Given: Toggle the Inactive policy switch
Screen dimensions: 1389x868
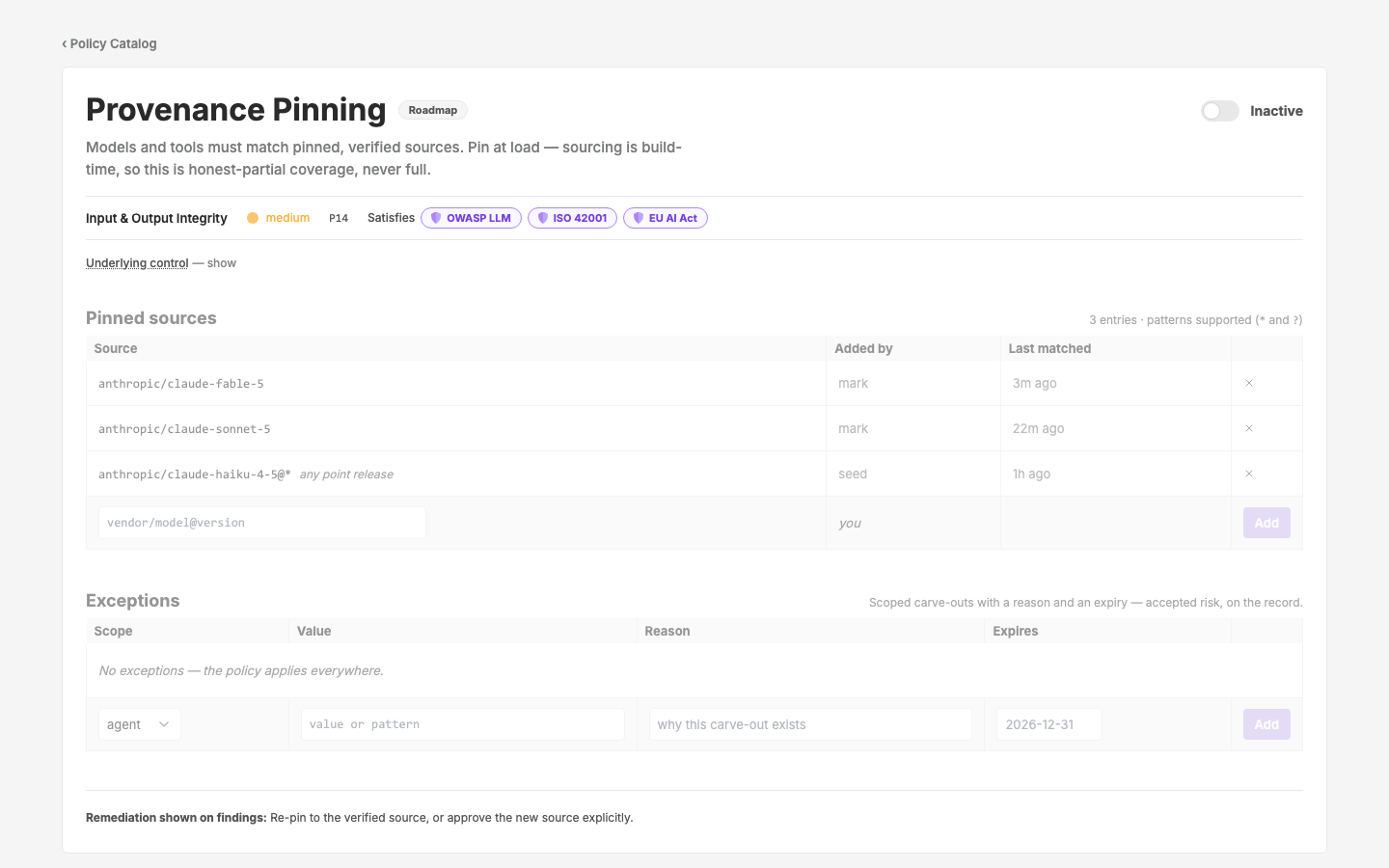Looking at the screenshot, I should point(1219,111).
